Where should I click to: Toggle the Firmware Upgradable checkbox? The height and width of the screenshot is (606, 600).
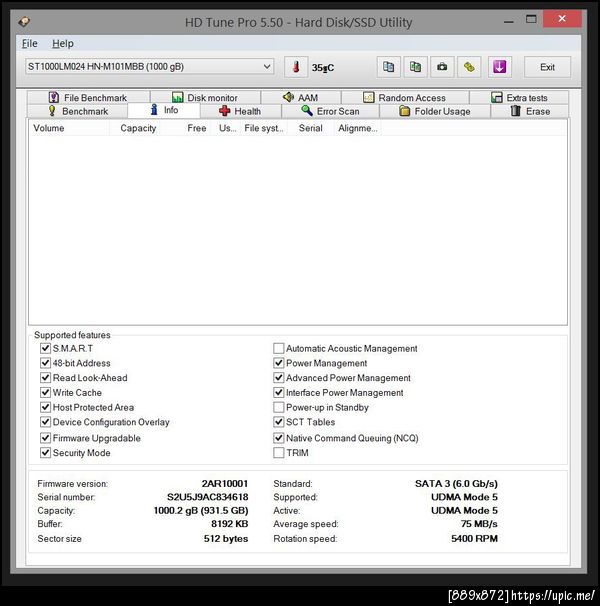pyautogui.click(x=45, y=438)
